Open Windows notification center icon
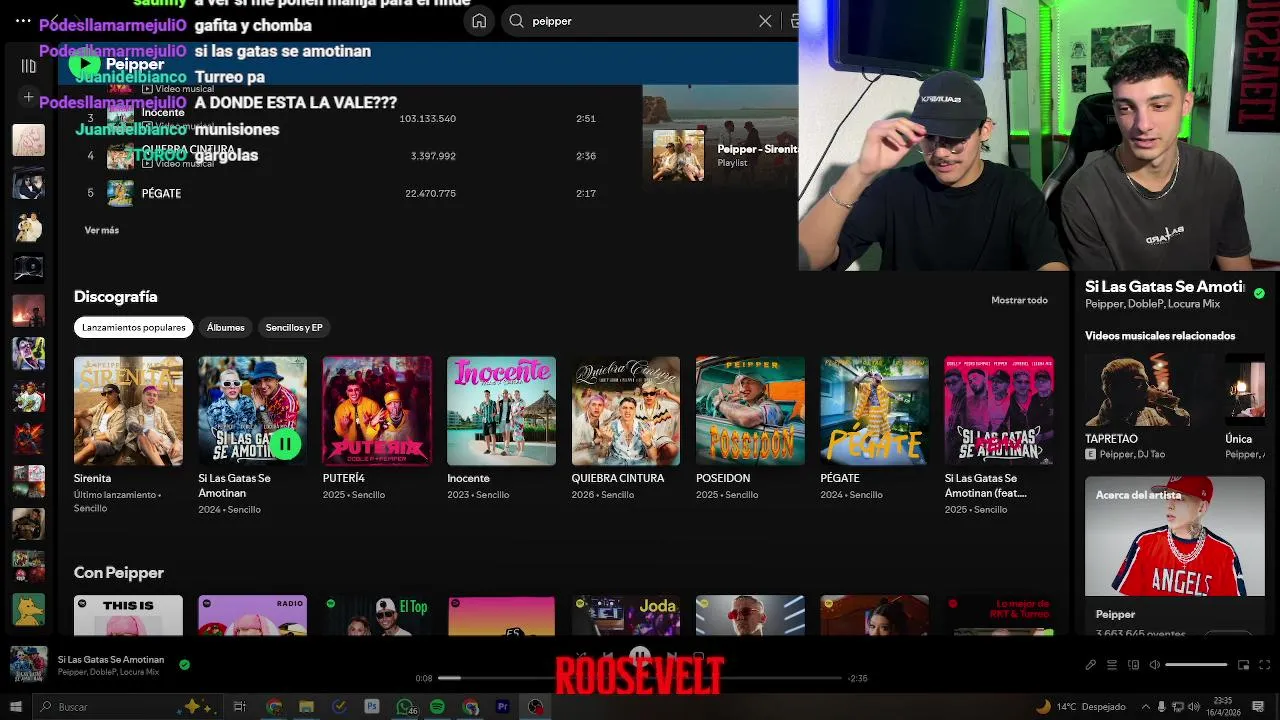 tap(1258, 707)
